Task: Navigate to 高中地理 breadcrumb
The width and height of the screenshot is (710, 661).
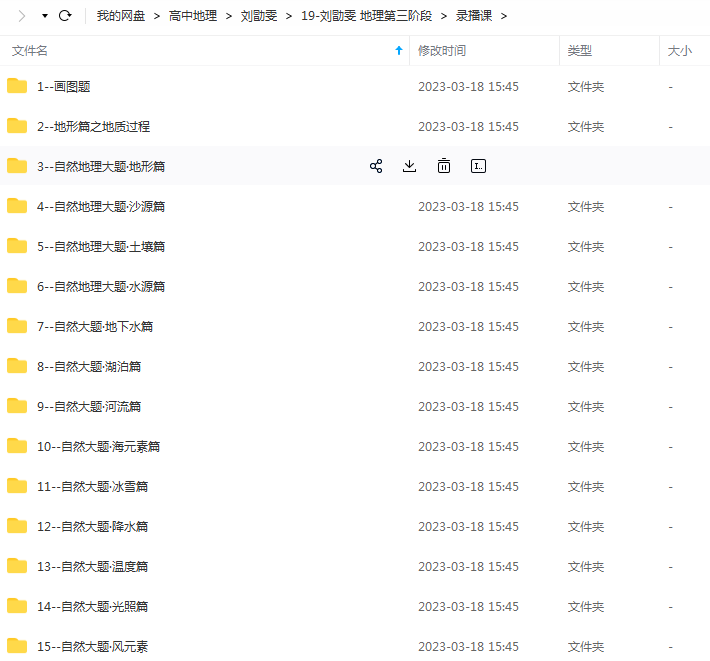Action: (193, 16)
